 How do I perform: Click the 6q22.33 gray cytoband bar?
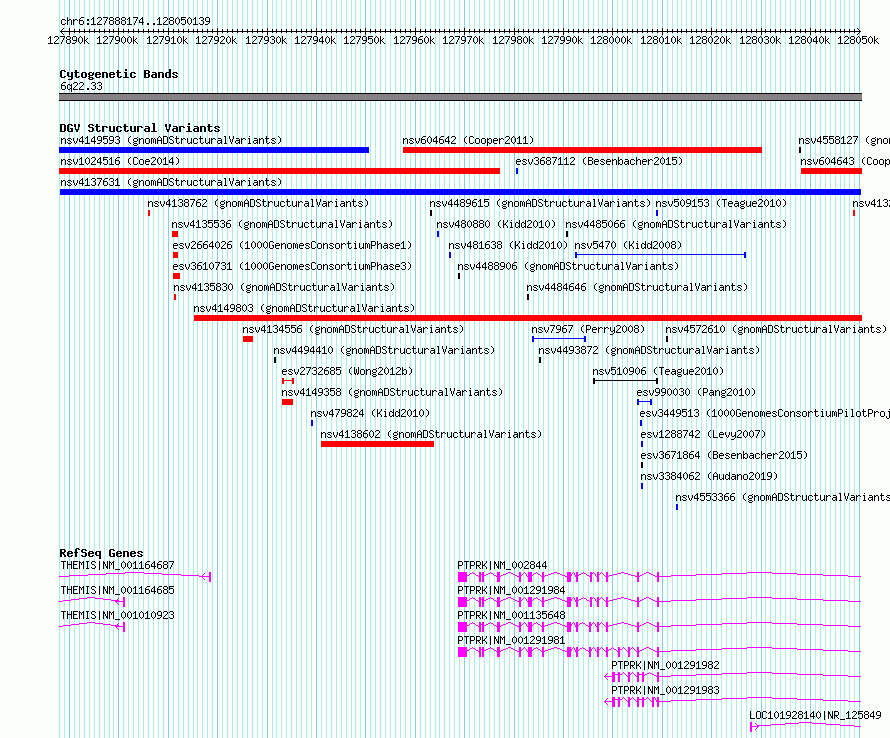[460, 97]
